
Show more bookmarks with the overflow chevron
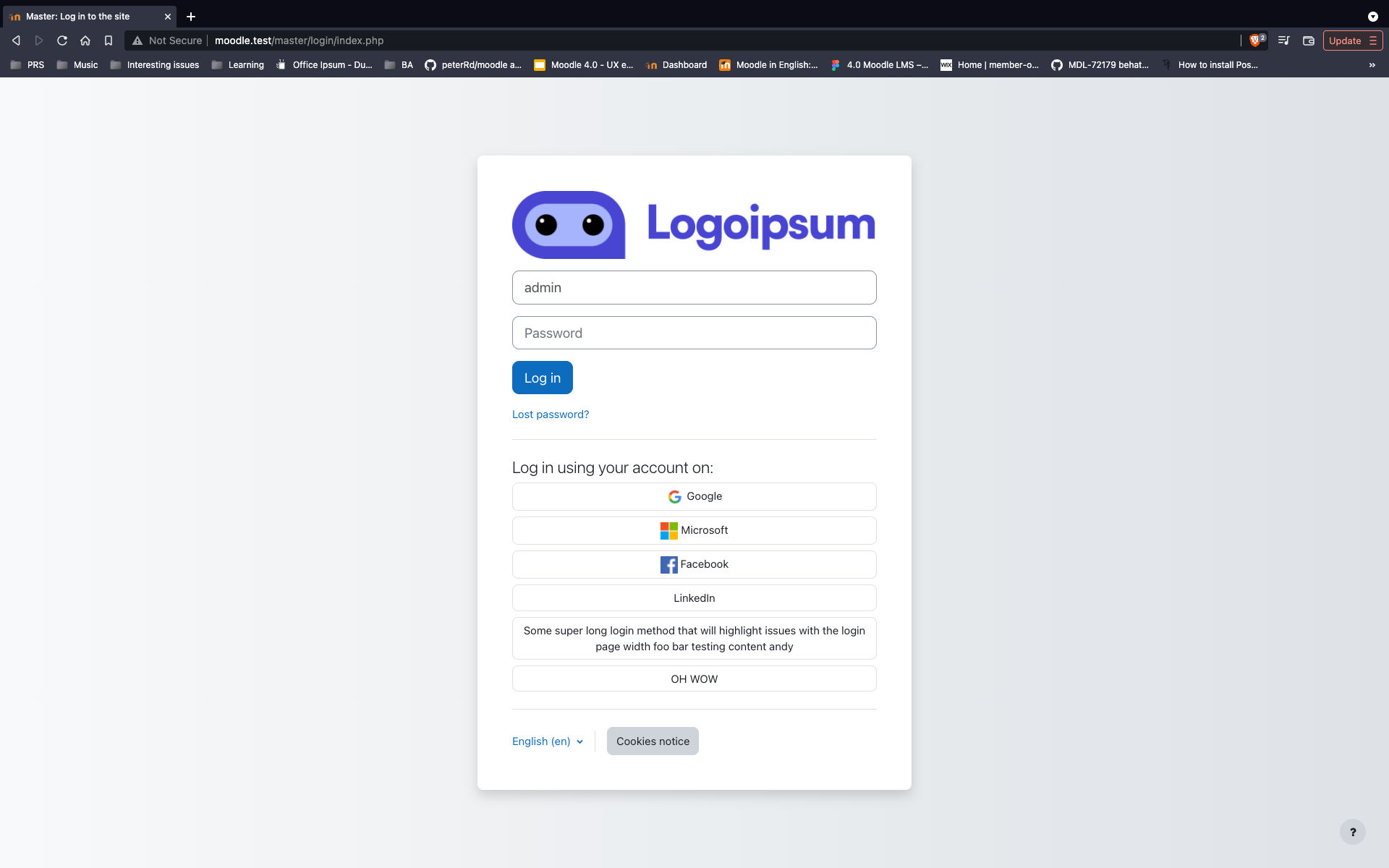(x=1372, y=65)
